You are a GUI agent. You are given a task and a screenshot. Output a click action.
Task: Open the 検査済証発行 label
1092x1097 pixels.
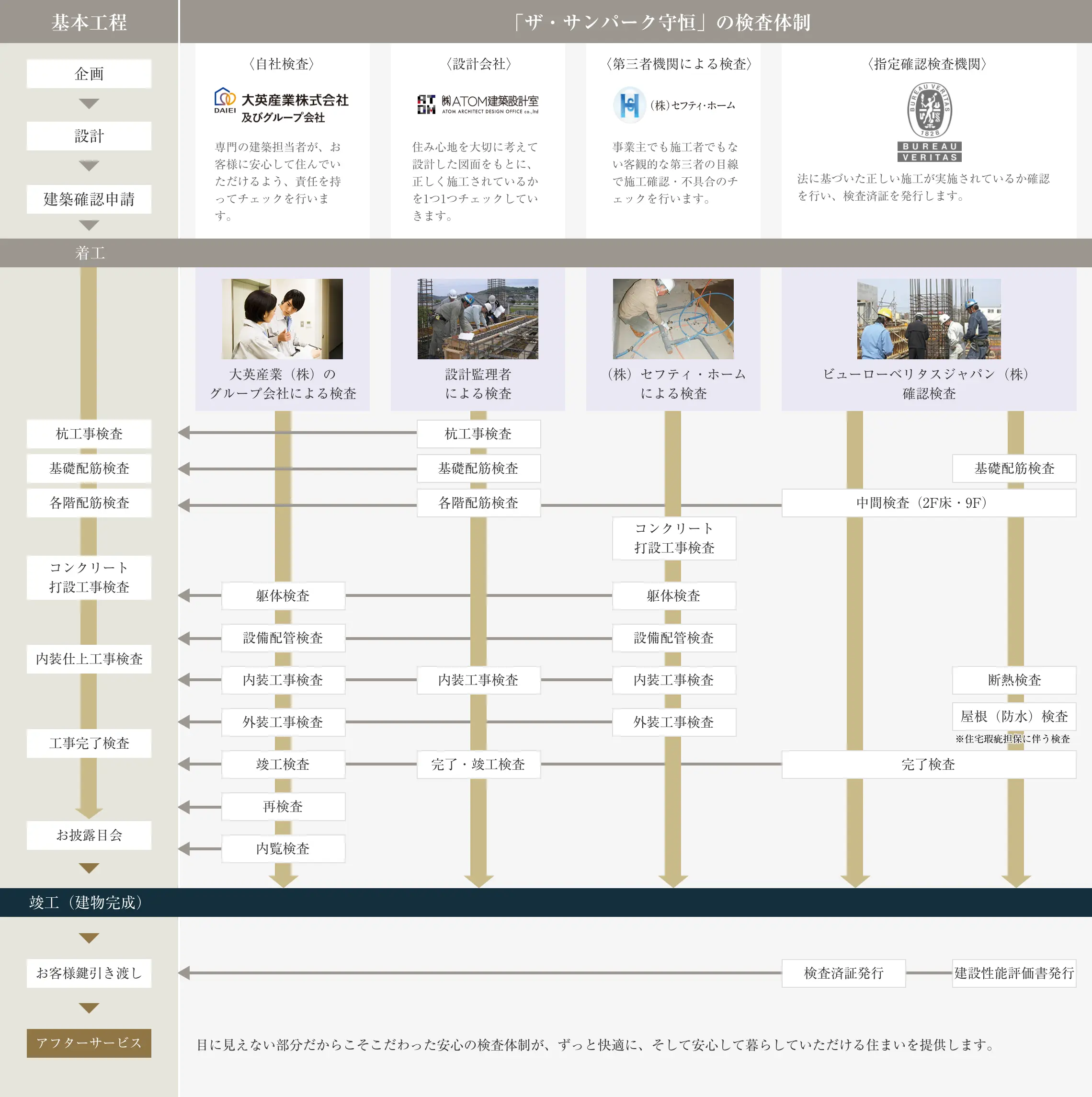click(843, 972)
